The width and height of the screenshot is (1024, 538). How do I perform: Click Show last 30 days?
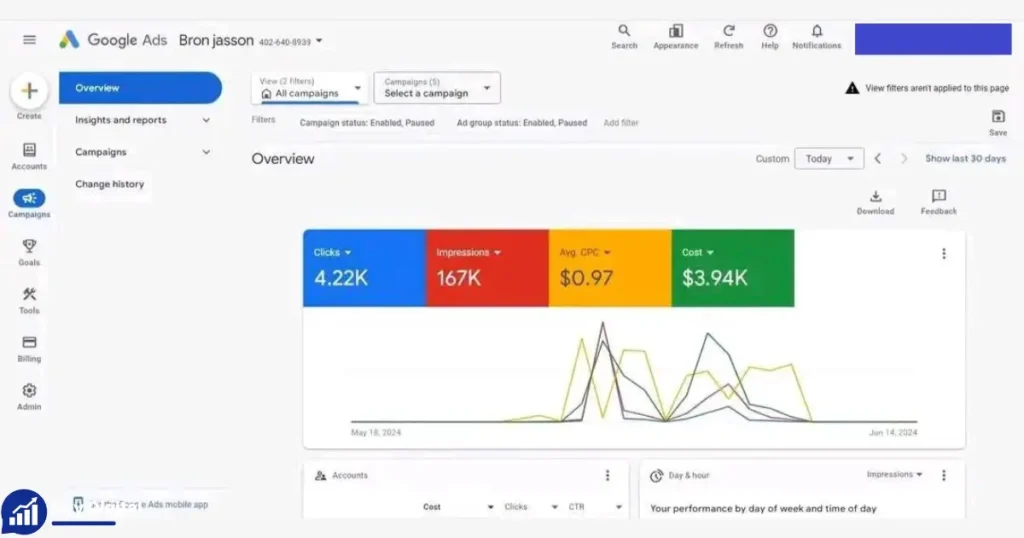point(965,159)
